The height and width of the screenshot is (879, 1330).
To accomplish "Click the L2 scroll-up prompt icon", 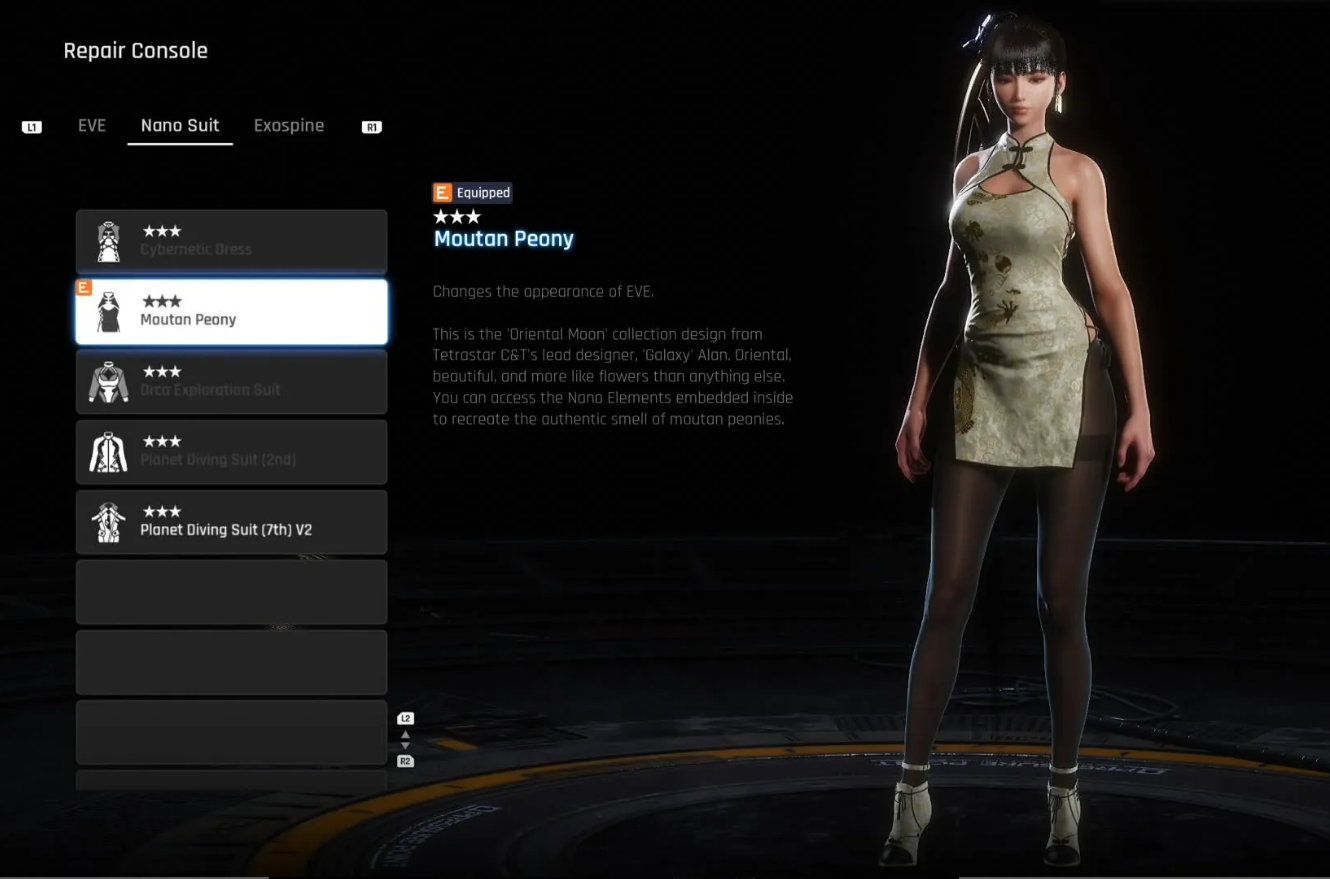I will point(405,718).
